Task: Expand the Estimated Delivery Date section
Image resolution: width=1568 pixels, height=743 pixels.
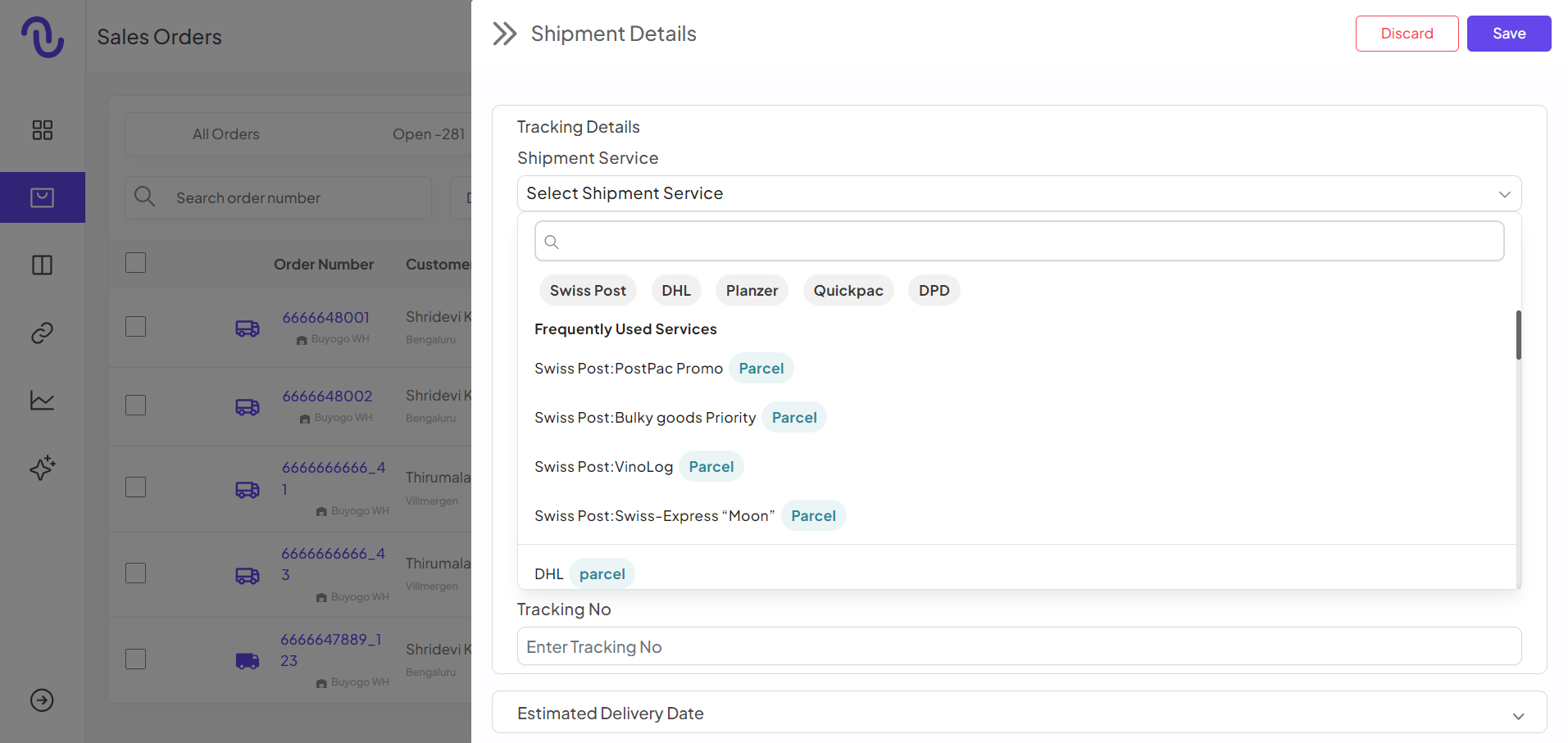Action: point(1019,713)
